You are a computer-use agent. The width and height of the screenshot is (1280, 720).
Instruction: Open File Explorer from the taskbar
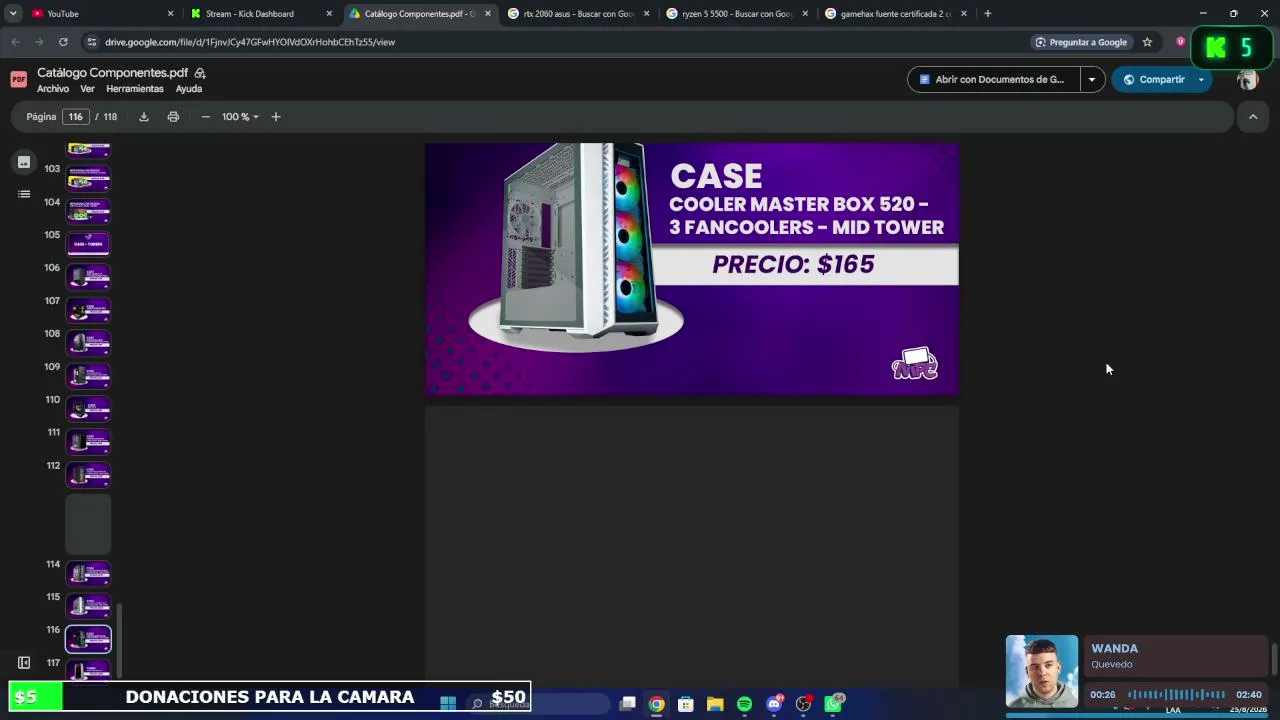tap(715, 704)
